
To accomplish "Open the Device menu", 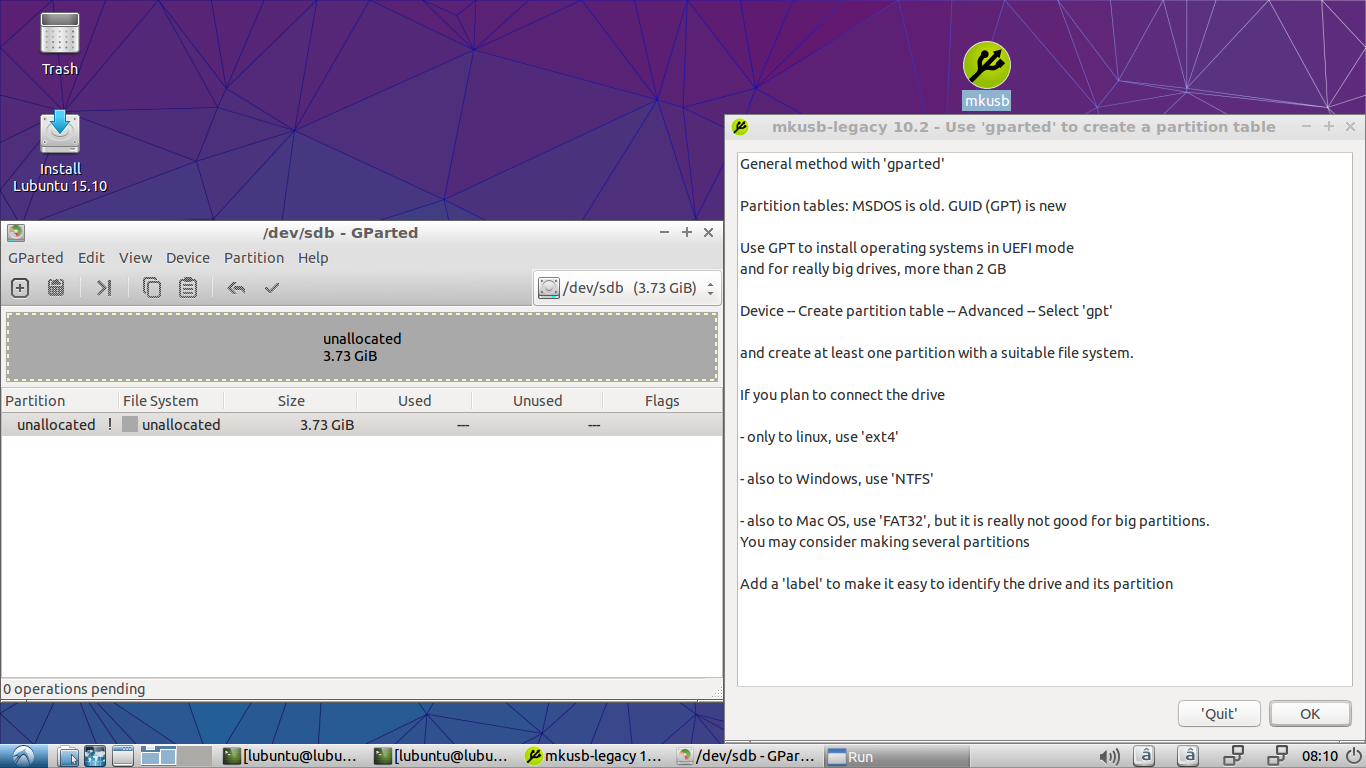I will pyautogui.click(x=188, y=258).
